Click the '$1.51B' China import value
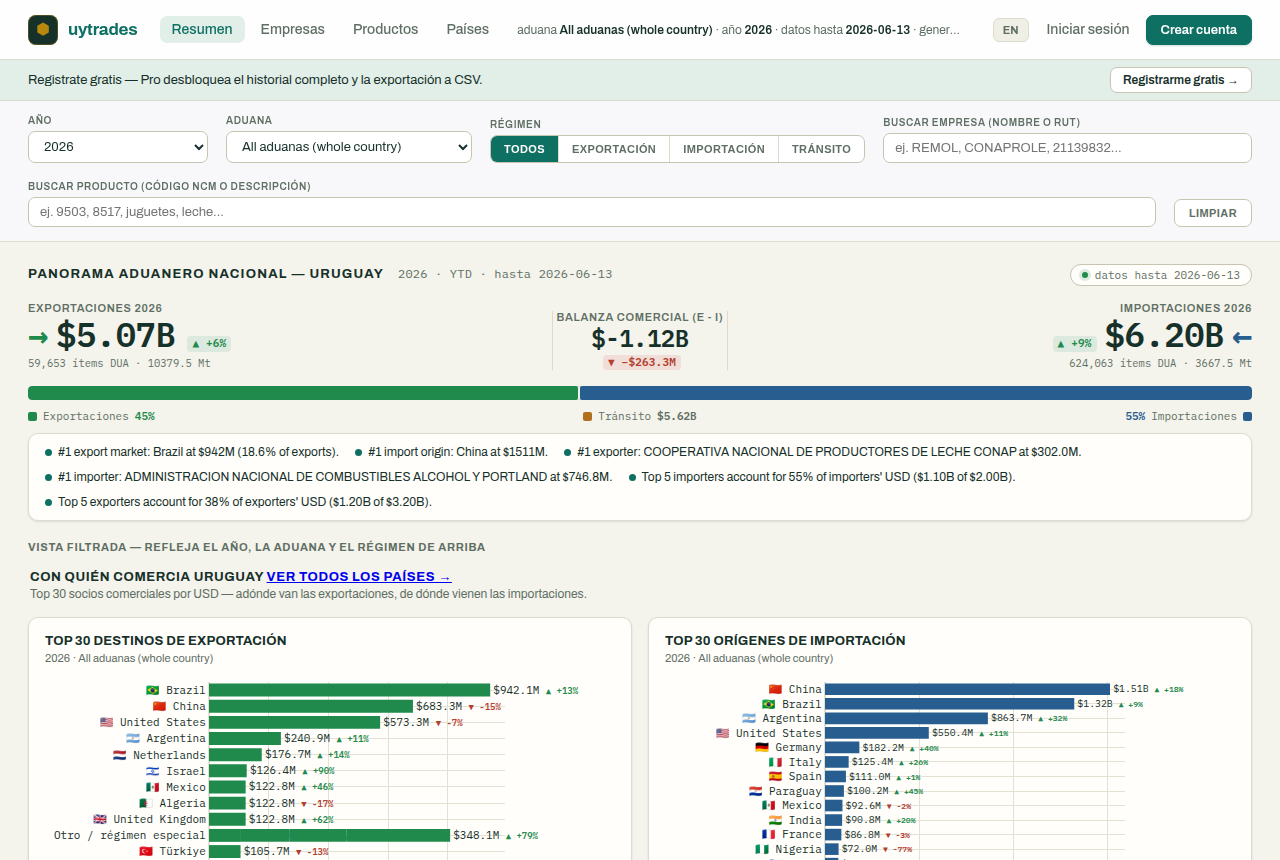The height and width of the screenshot is (860, 1280). [1131, 689]
